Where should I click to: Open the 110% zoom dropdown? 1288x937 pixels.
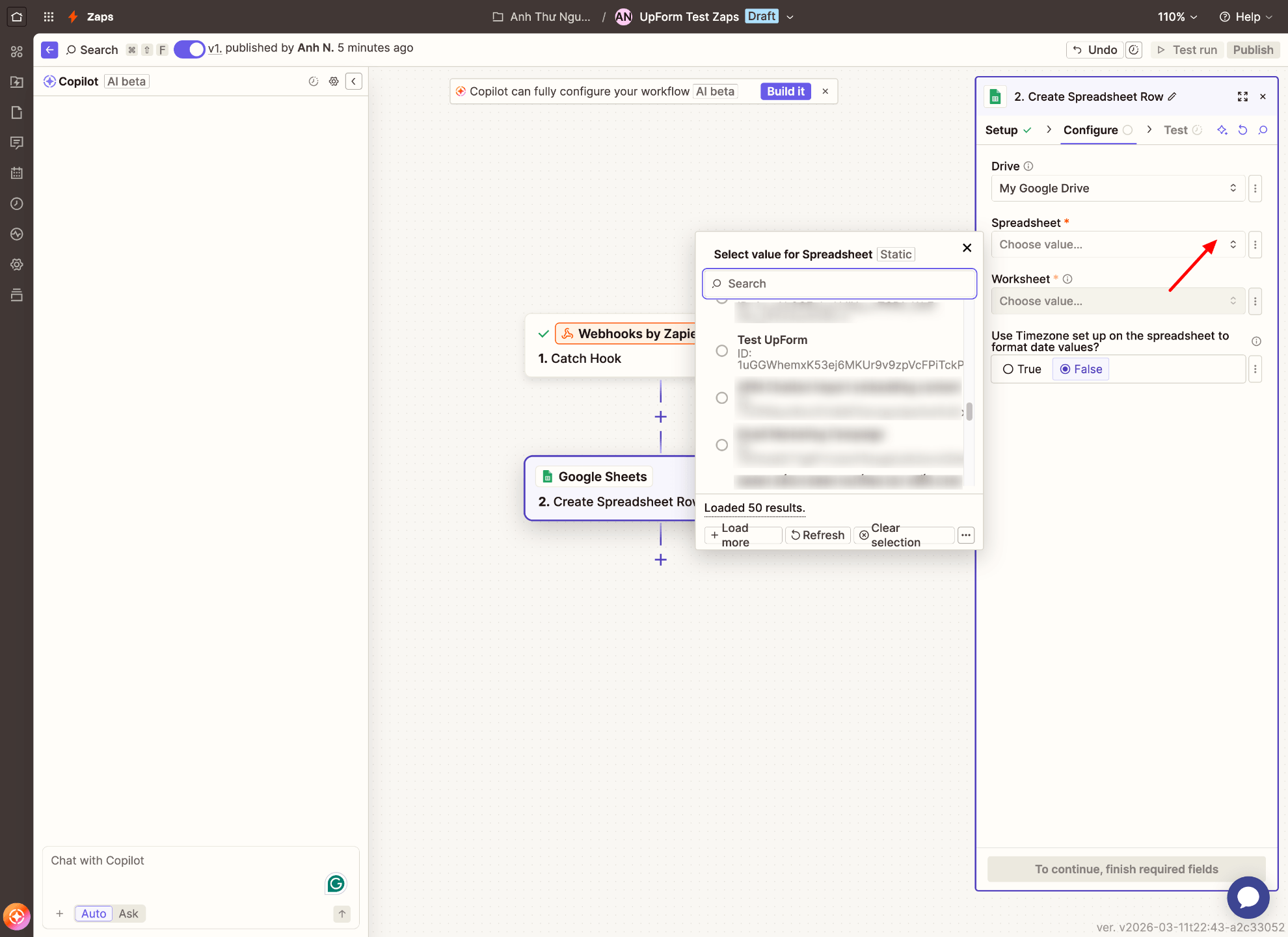(x=1177, y=17)
